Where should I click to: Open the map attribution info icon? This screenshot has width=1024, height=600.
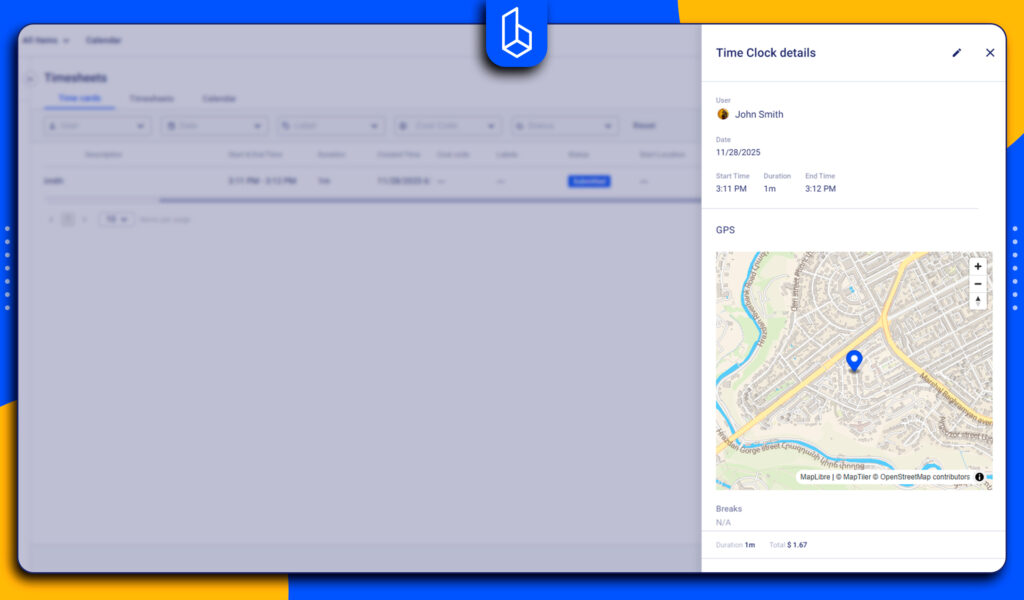[978, 477]
